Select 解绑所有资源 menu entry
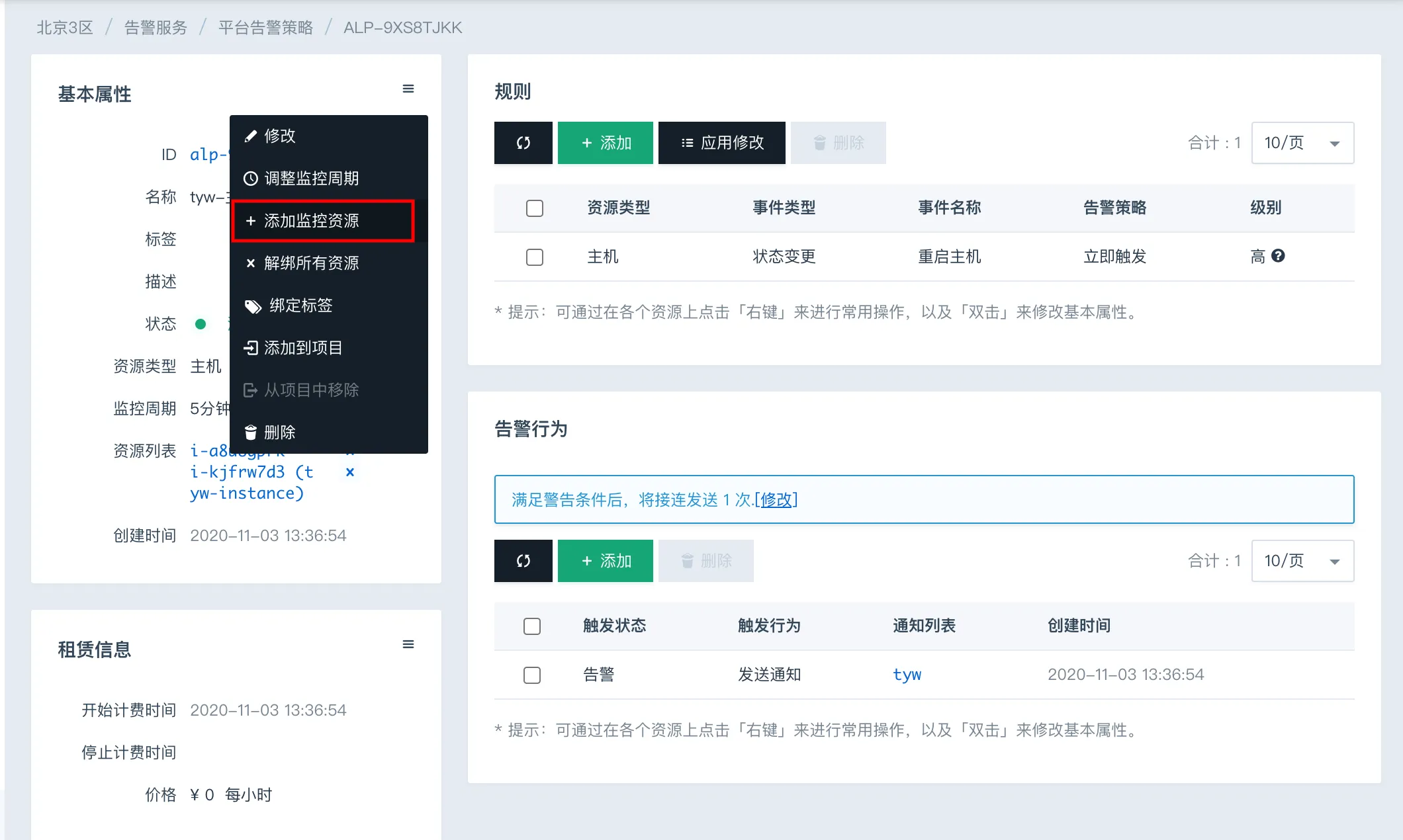Viewport: 1403px width, 840px height. point(329,263)
